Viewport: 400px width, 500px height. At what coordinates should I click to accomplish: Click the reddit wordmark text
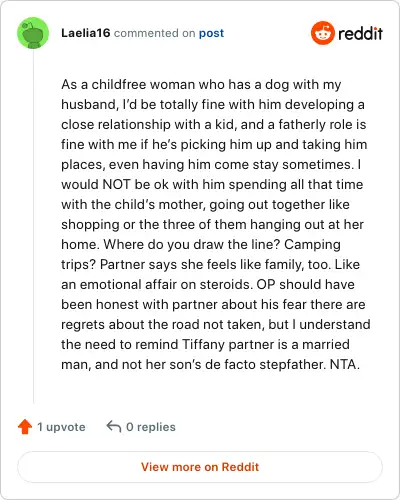360,33
